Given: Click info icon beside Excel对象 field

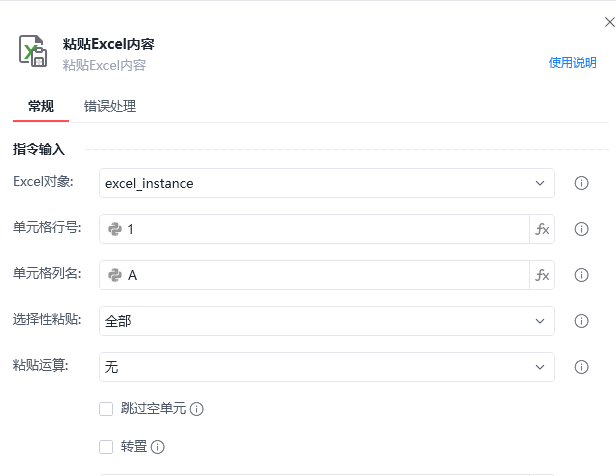Looking at the screenshot, I should point(581,183).
